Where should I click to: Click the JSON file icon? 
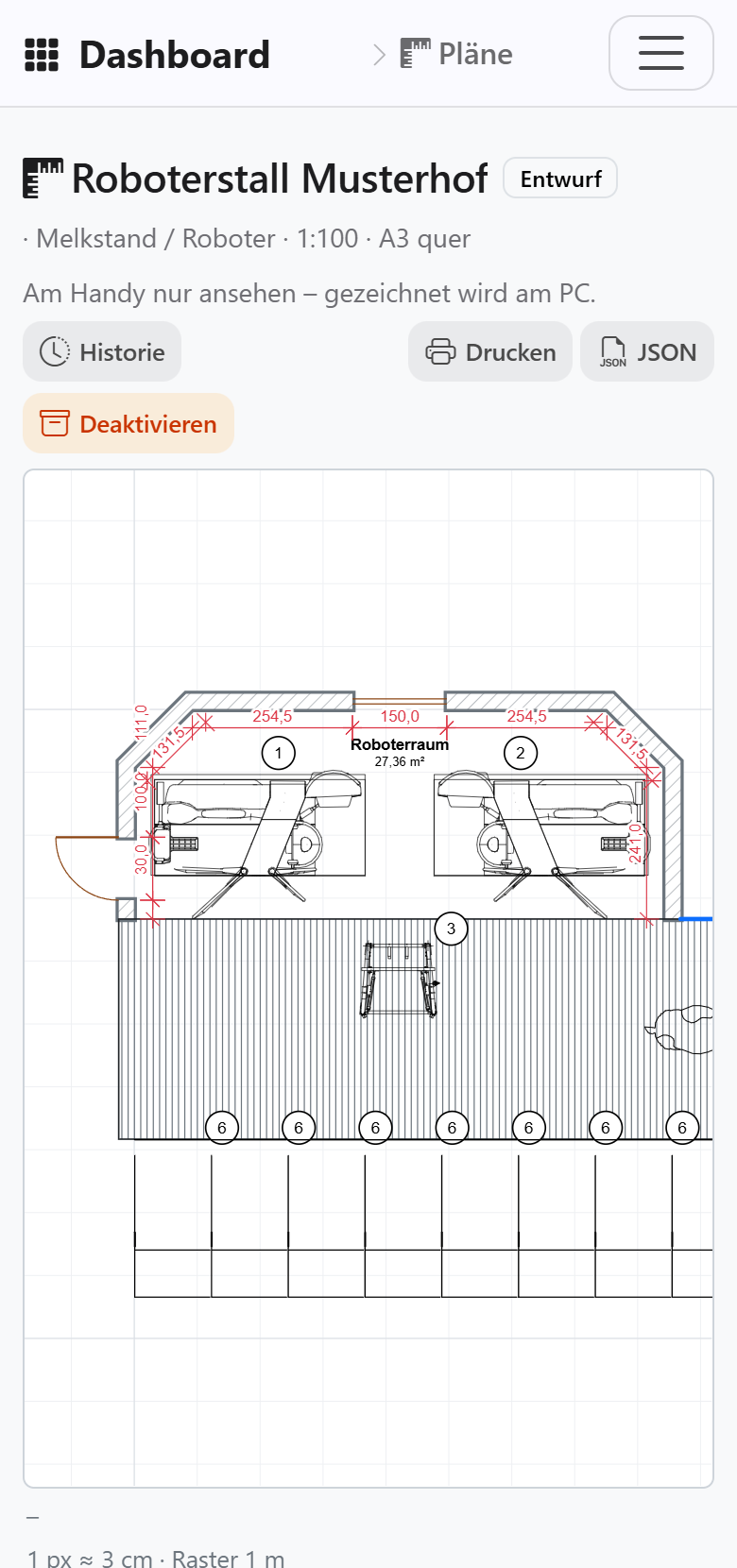(x=612, y=351)
